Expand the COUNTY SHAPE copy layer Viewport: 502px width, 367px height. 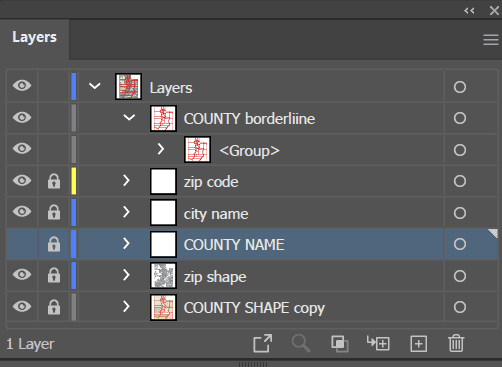pyautogui.click(x=126, y=306)
